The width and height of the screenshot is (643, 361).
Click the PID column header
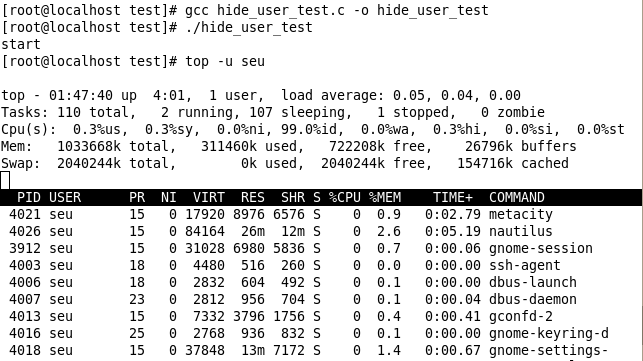point(29,197)
